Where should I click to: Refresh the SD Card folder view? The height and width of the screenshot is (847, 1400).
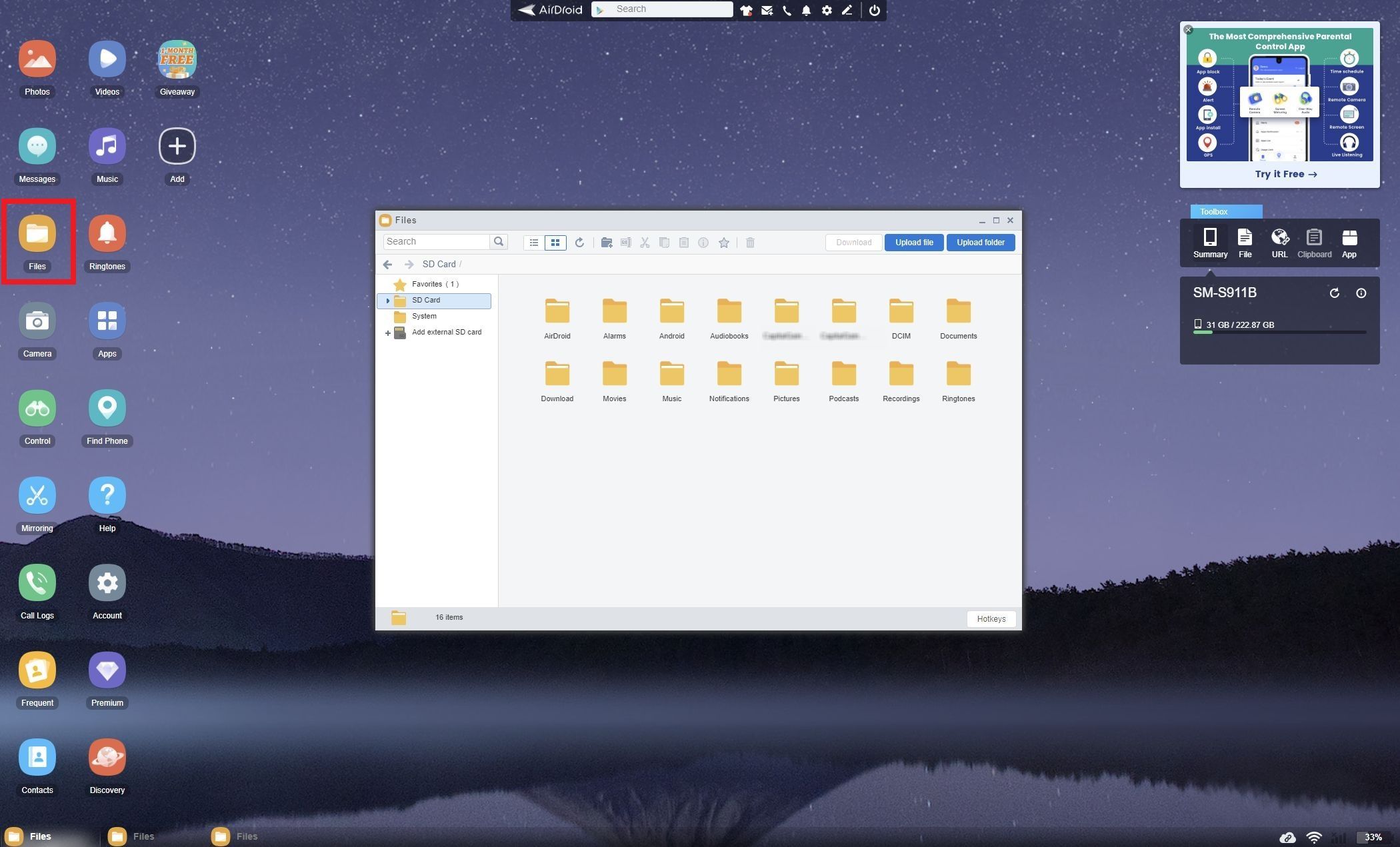coord(579,242)
